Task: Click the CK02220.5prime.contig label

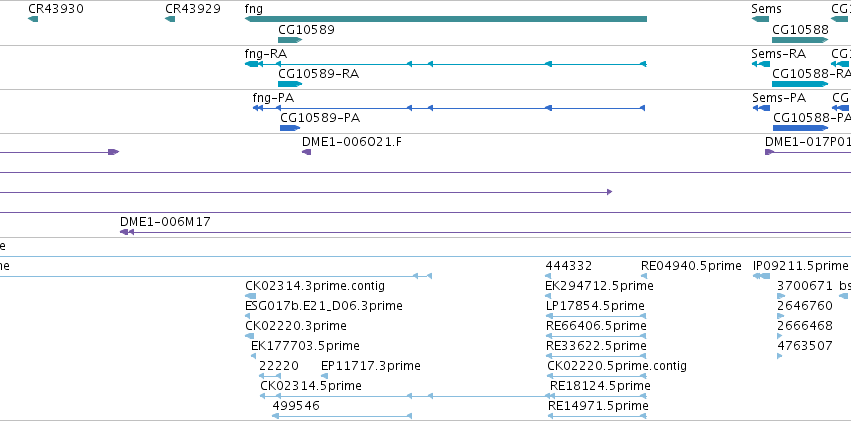Action: click(x=617, y=366)
